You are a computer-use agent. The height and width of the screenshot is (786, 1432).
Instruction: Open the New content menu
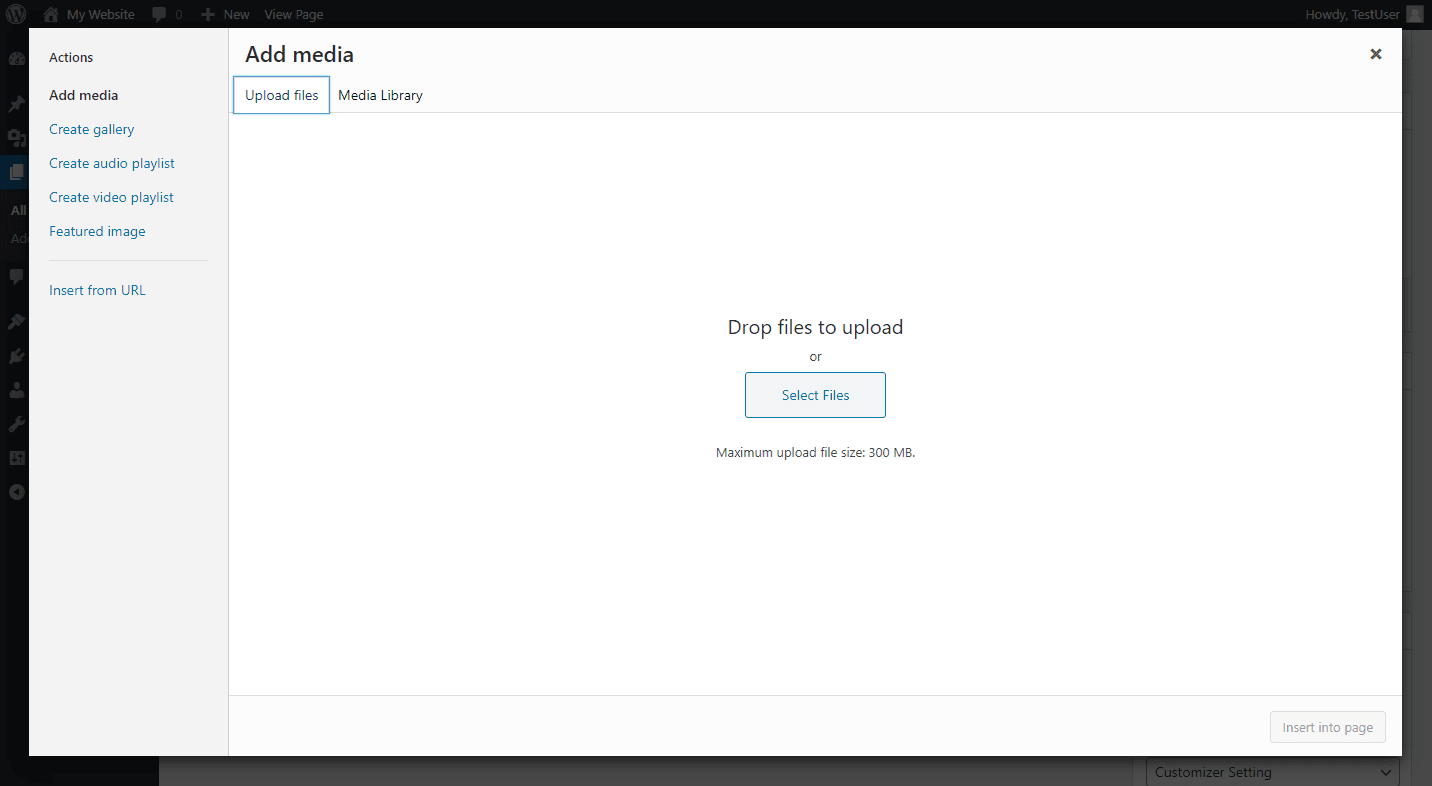coord(225,14)
